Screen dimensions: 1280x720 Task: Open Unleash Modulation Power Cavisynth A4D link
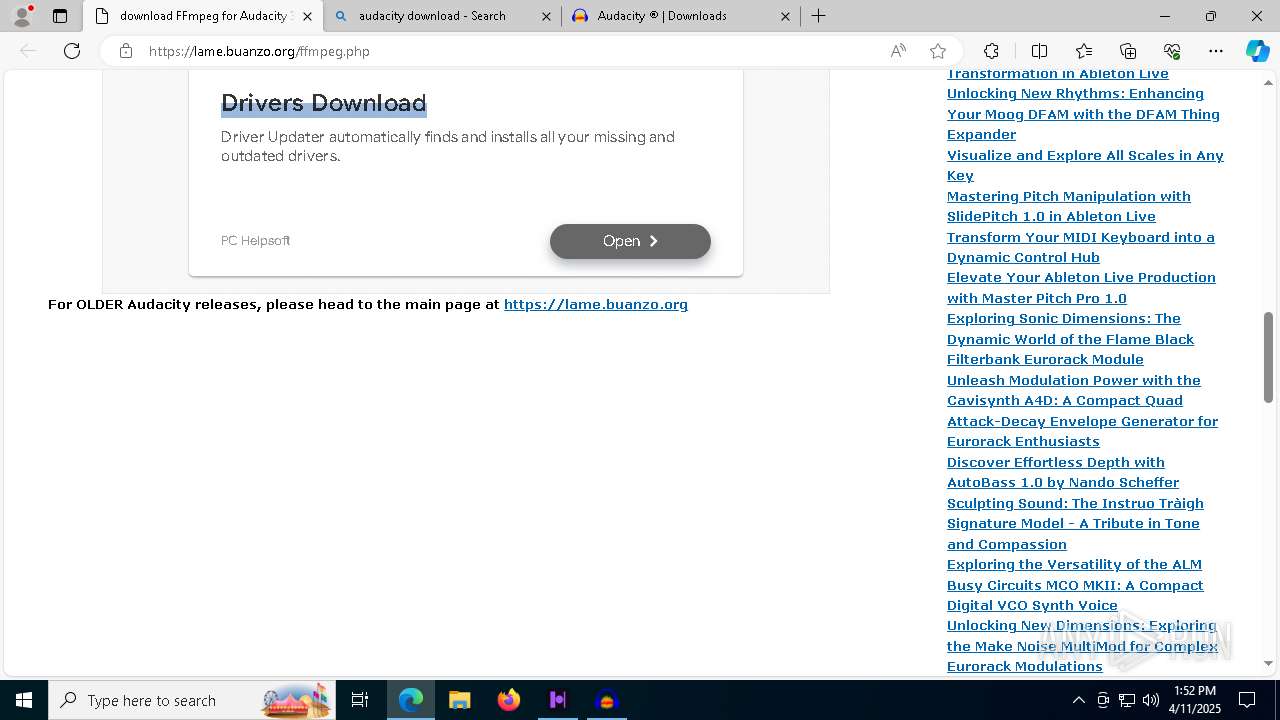click(x=1082, y=411)
